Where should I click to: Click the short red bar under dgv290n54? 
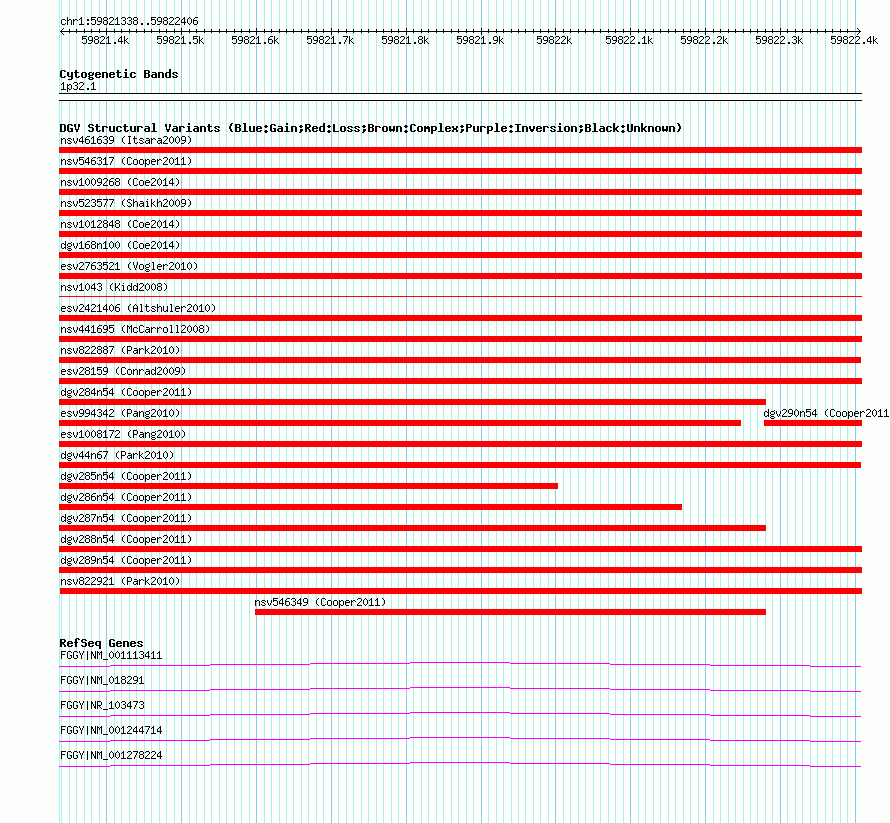pyautogui.click(x=813, y=423)
